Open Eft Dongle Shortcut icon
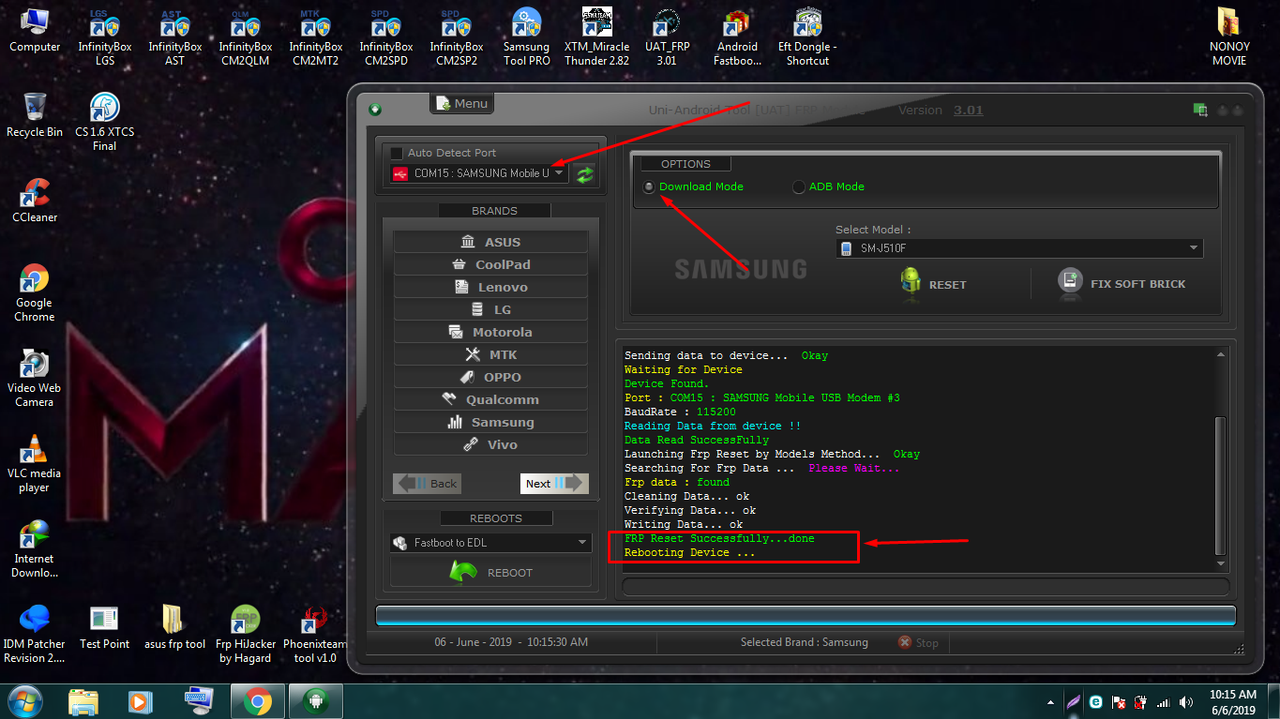 807,38
